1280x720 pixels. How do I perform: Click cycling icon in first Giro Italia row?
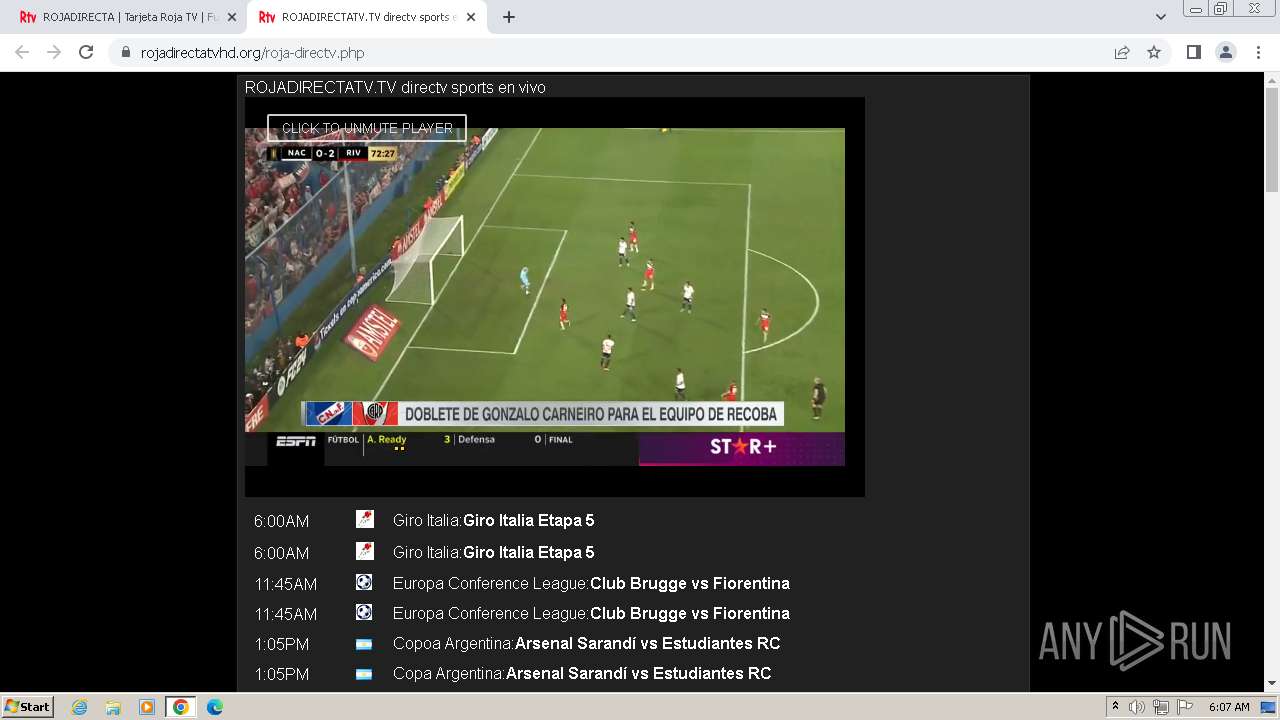click(364, 519)
